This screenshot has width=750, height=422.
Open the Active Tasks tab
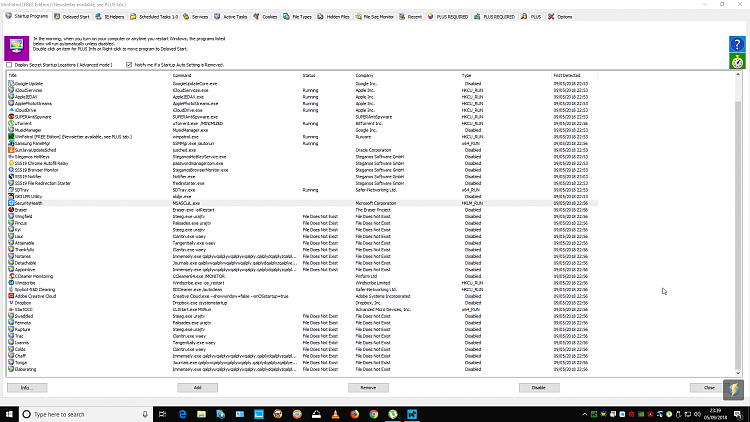pos(231,17)
